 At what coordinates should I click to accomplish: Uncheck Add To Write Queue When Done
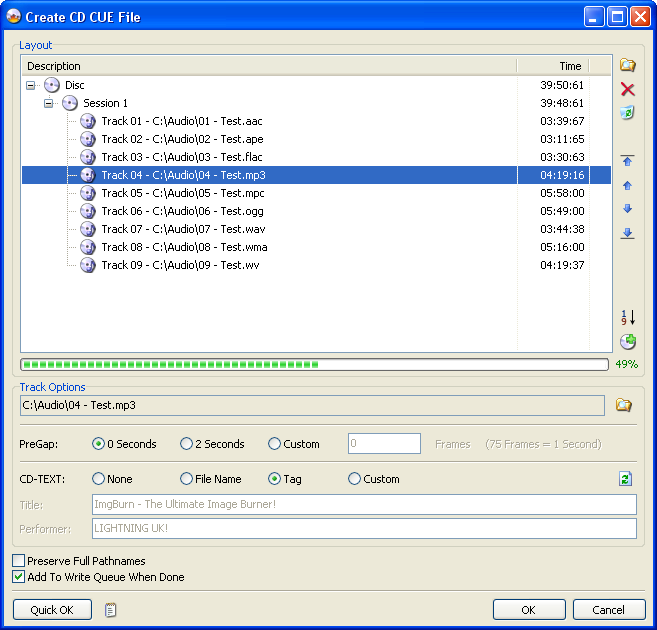[x=18, y=577]
